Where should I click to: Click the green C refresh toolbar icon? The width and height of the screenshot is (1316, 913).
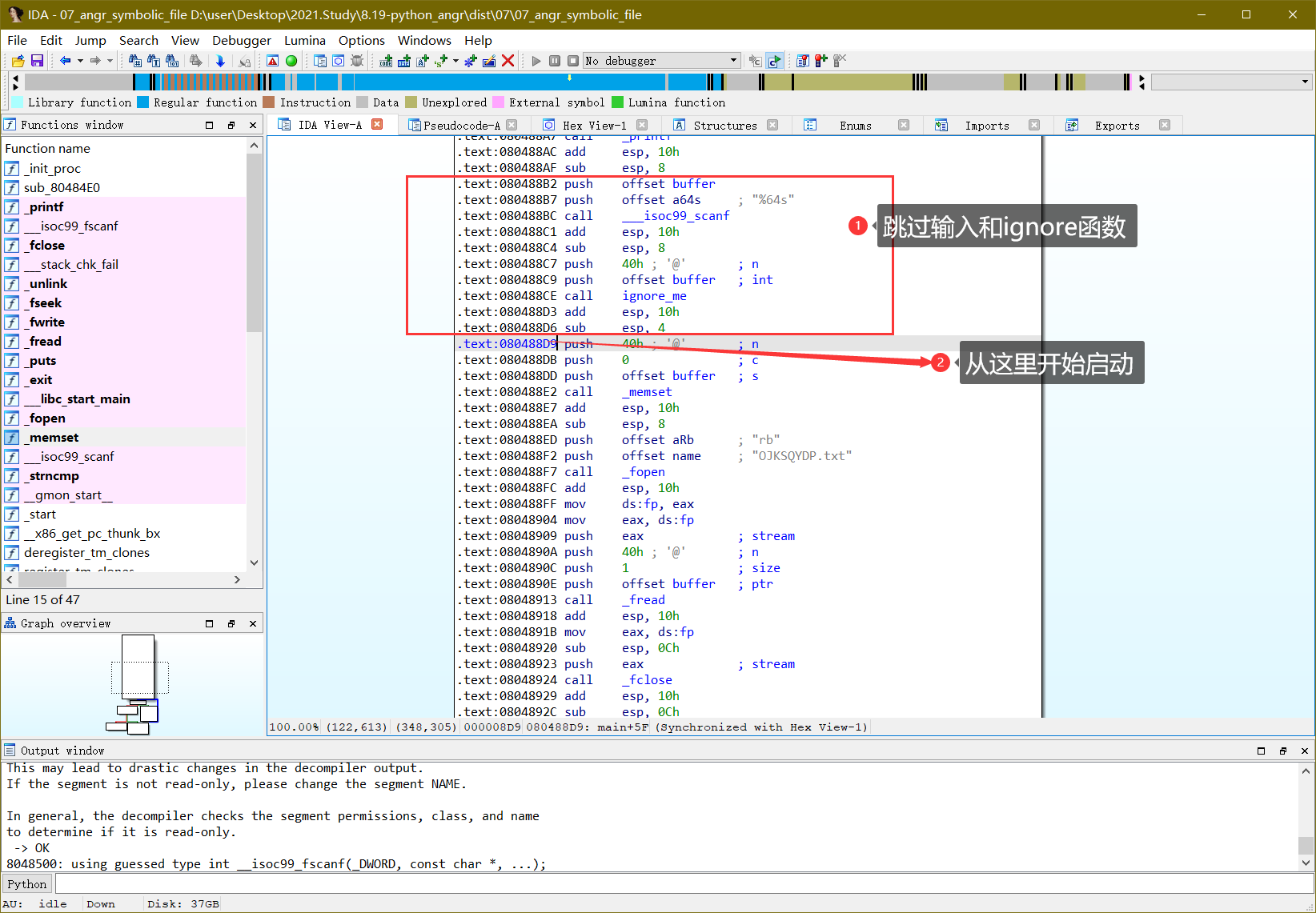774,61
